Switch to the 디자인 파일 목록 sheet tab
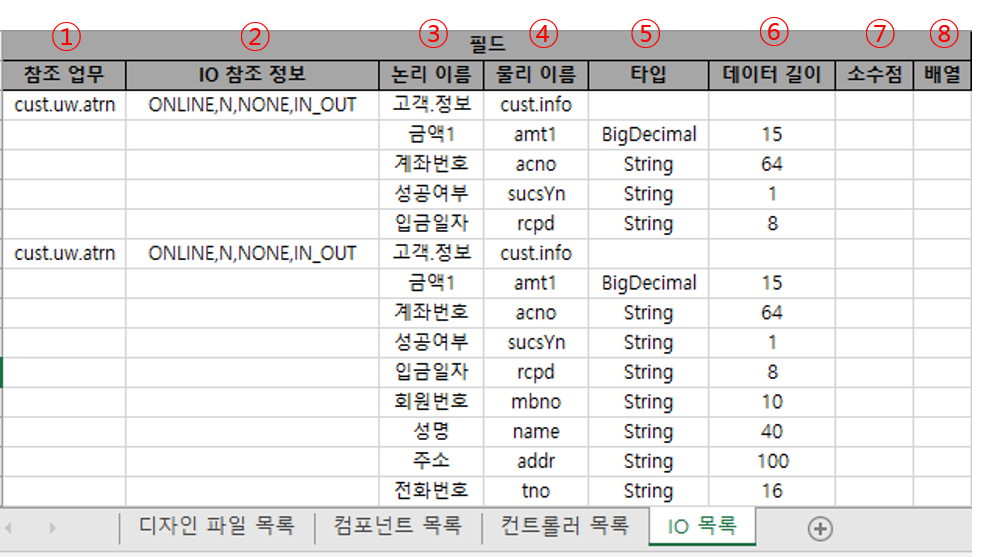Screen dimensions: 982x557 tap(216, 526)
